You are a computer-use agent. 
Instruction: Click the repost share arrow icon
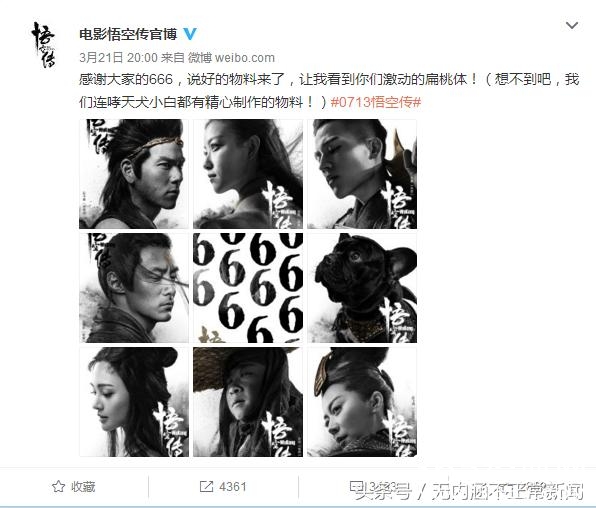click(206, 486)
